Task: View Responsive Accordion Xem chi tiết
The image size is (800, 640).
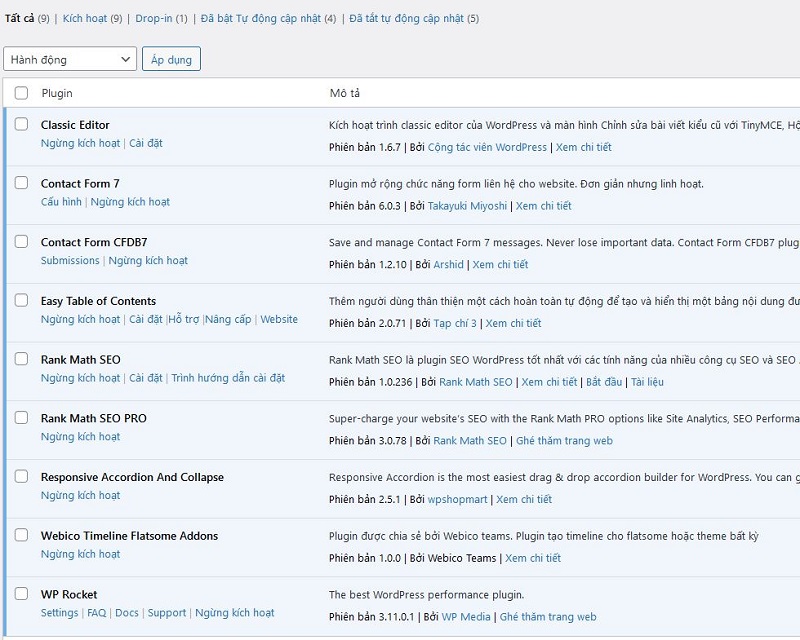Action: pyautogui.click(x=524, y=500)
